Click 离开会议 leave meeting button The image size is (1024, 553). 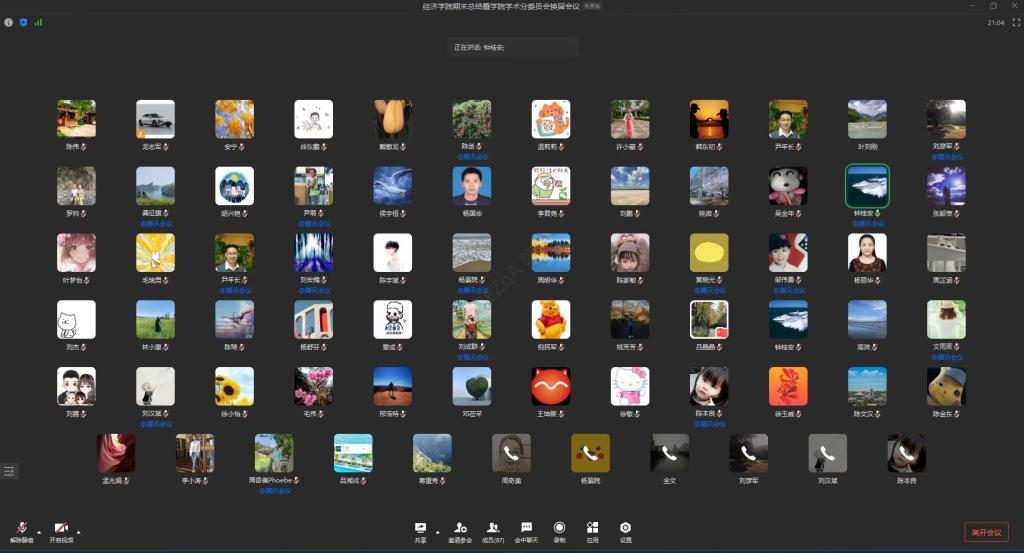986,532
